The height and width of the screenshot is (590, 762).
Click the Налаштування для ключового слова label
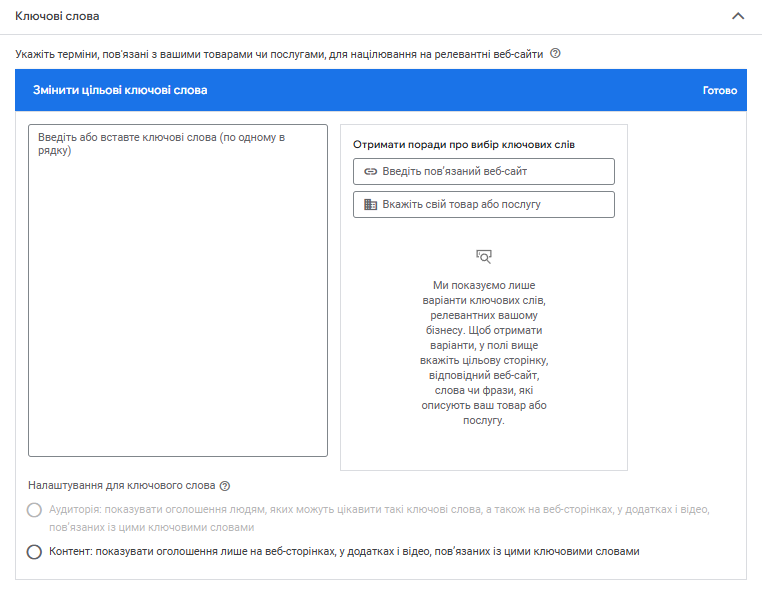click(x=121, y=486)
